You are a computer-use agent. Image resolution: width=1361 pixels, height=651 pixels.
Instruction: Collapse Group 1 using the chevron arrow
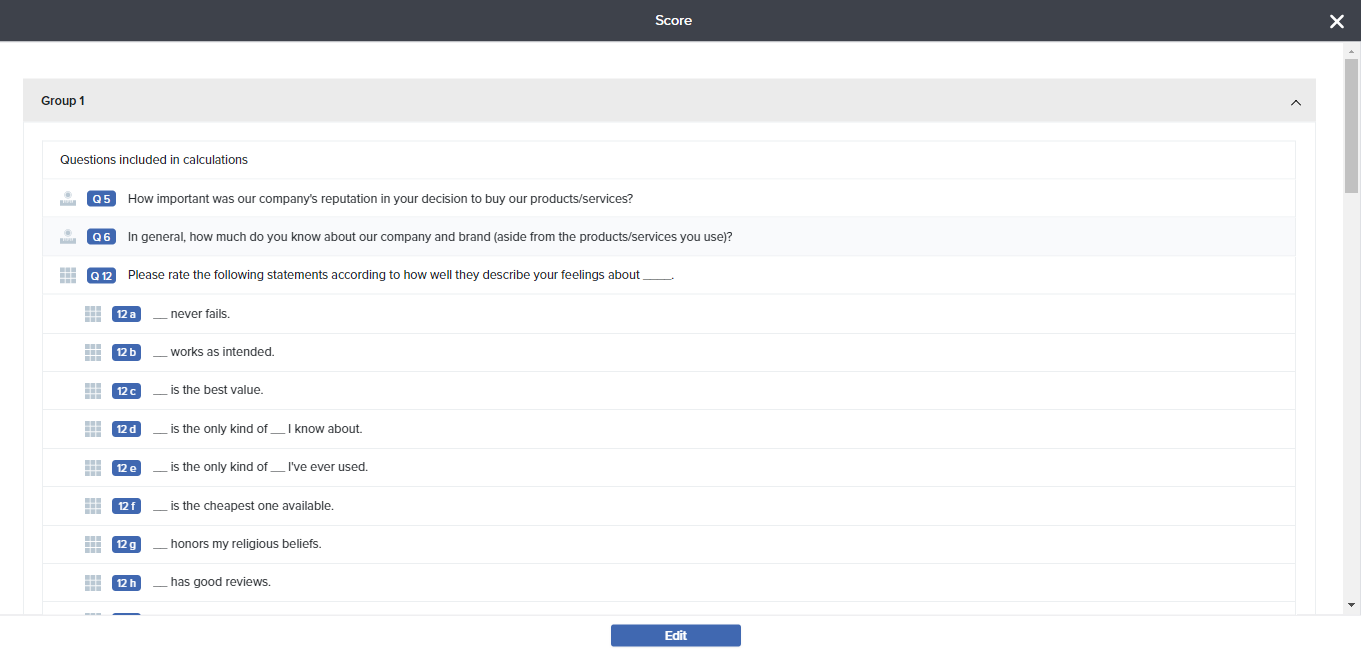click(1296, 102)
